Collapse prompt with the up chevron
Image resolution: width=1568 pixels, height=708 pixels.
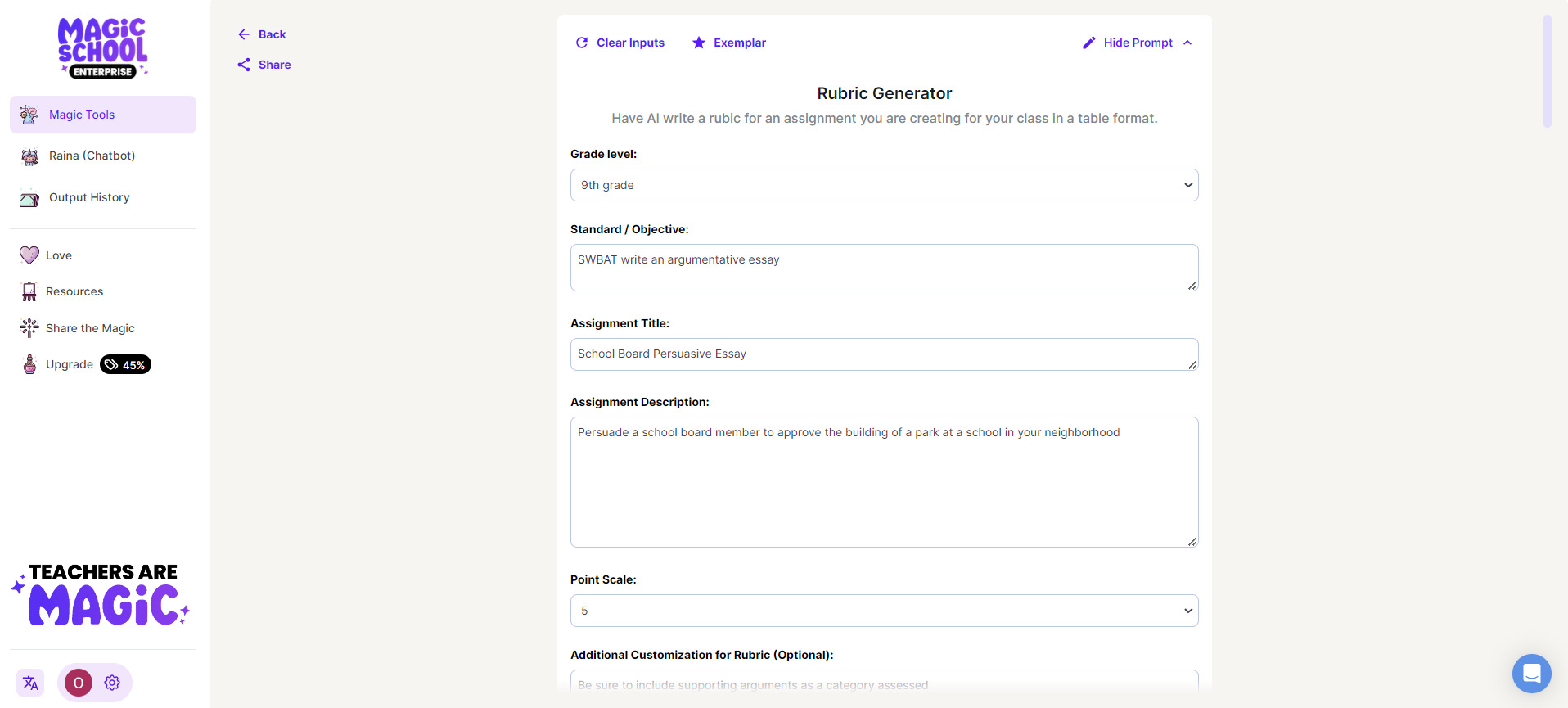(1187, 43)
